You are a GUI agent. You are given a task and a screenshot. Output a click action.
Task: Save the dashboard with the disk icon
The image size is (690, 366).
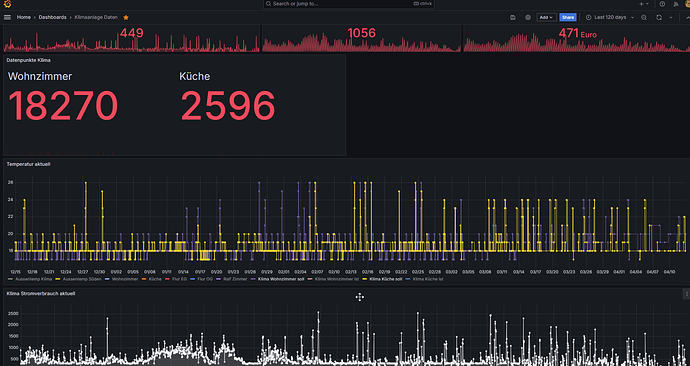(x=513, y=17)
